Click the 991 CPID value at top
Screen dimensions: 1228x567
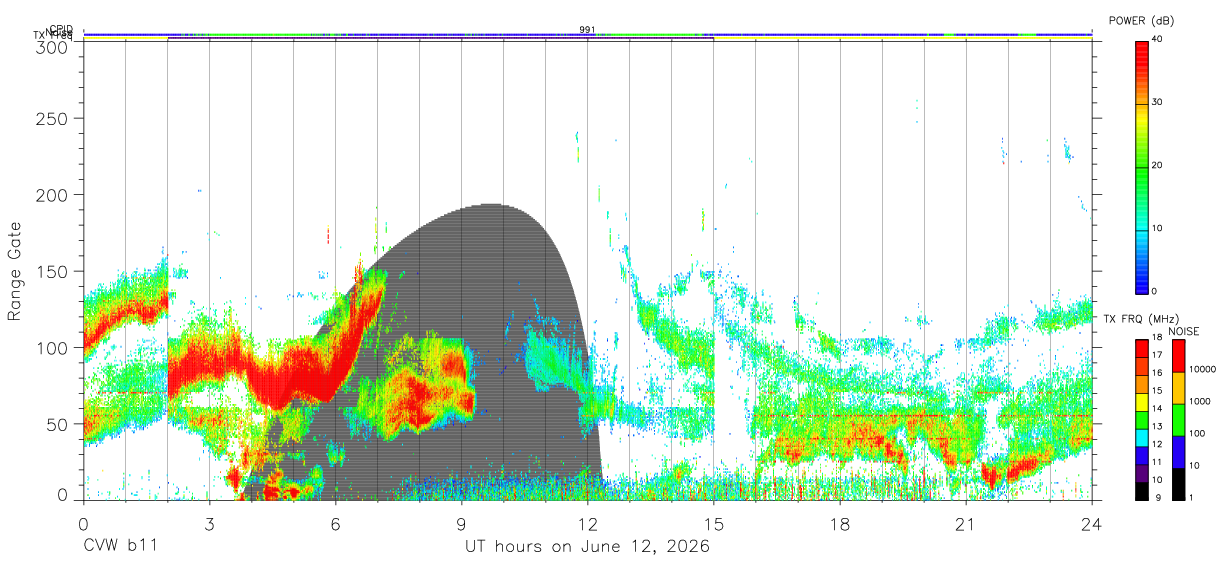(x=587, y=29)
